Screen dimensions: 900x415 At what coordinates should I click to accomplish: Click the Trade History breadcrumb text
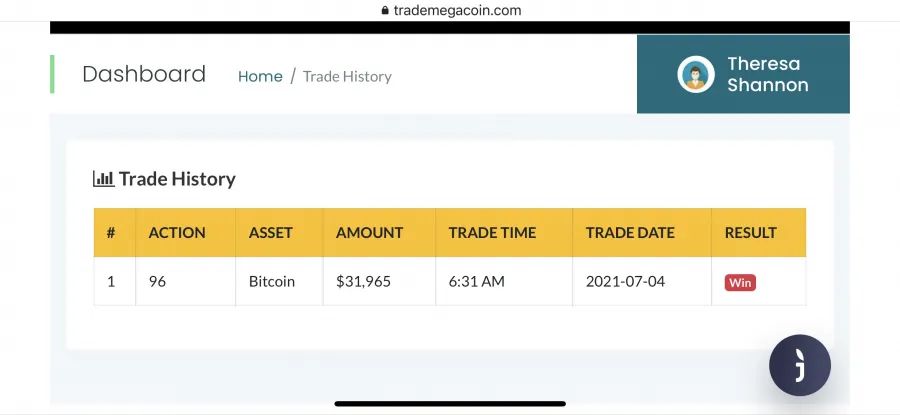(347, 76)
